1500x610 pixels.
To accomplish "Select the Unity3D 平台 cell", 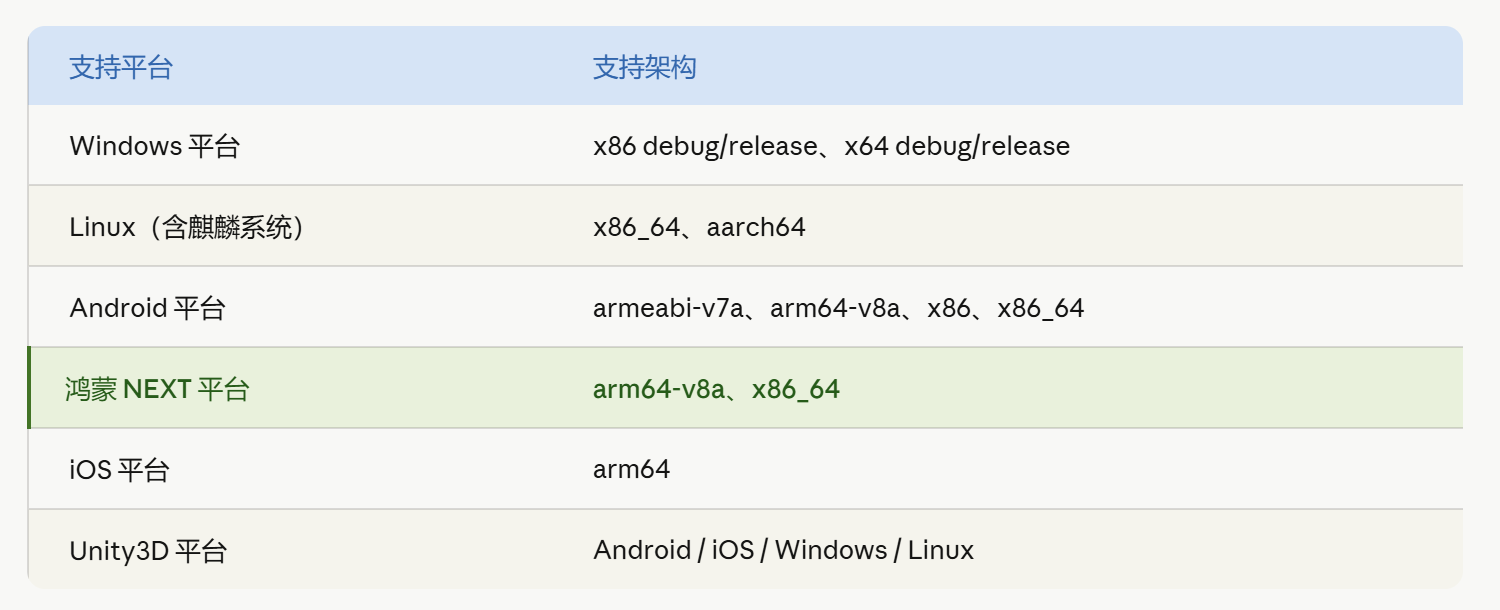I will [148, 550].
